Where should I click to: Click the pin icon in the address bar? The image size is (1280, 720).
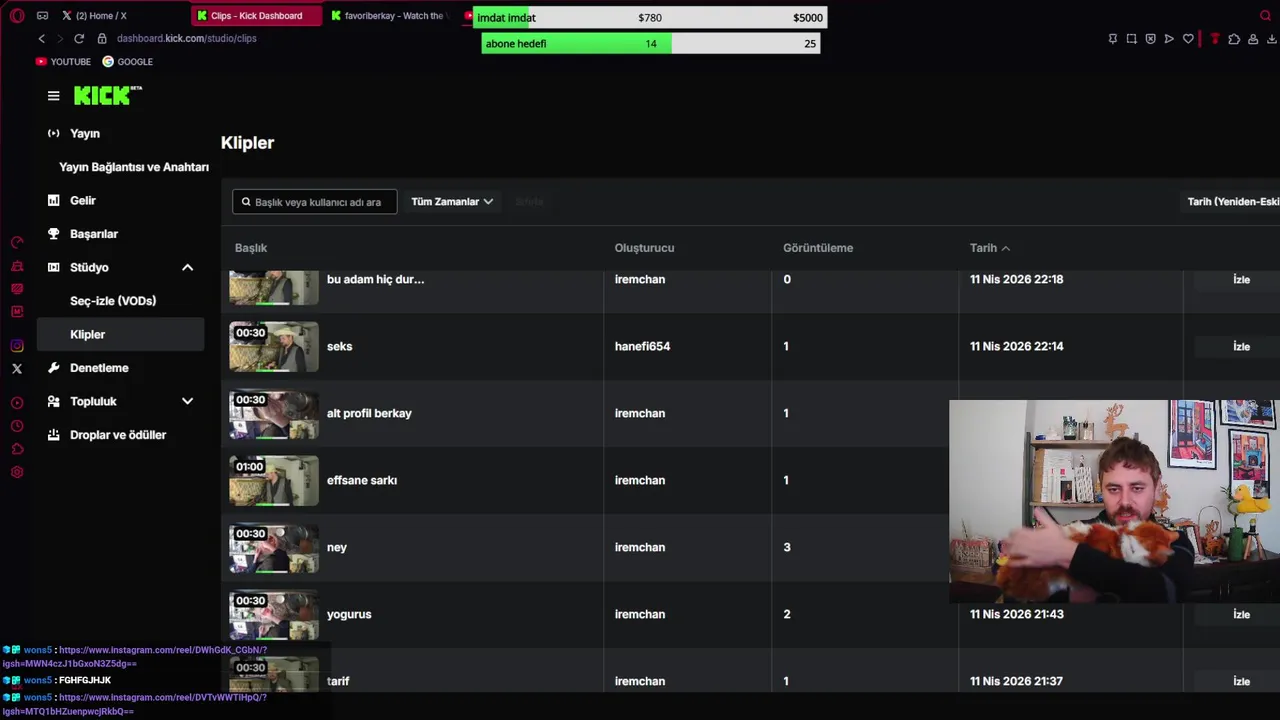1113,39
